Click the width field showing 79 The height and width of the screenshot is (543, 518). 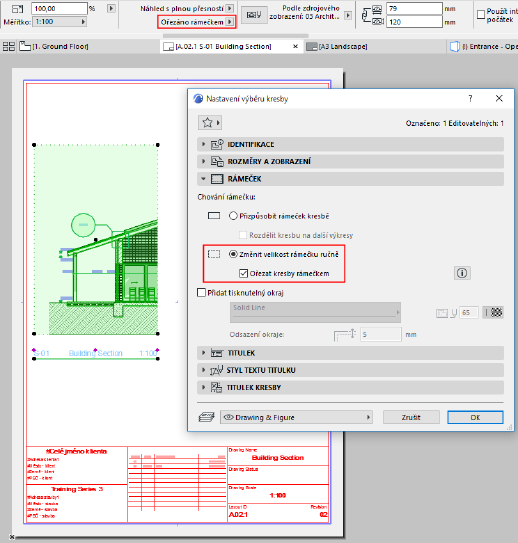[414, 8]
